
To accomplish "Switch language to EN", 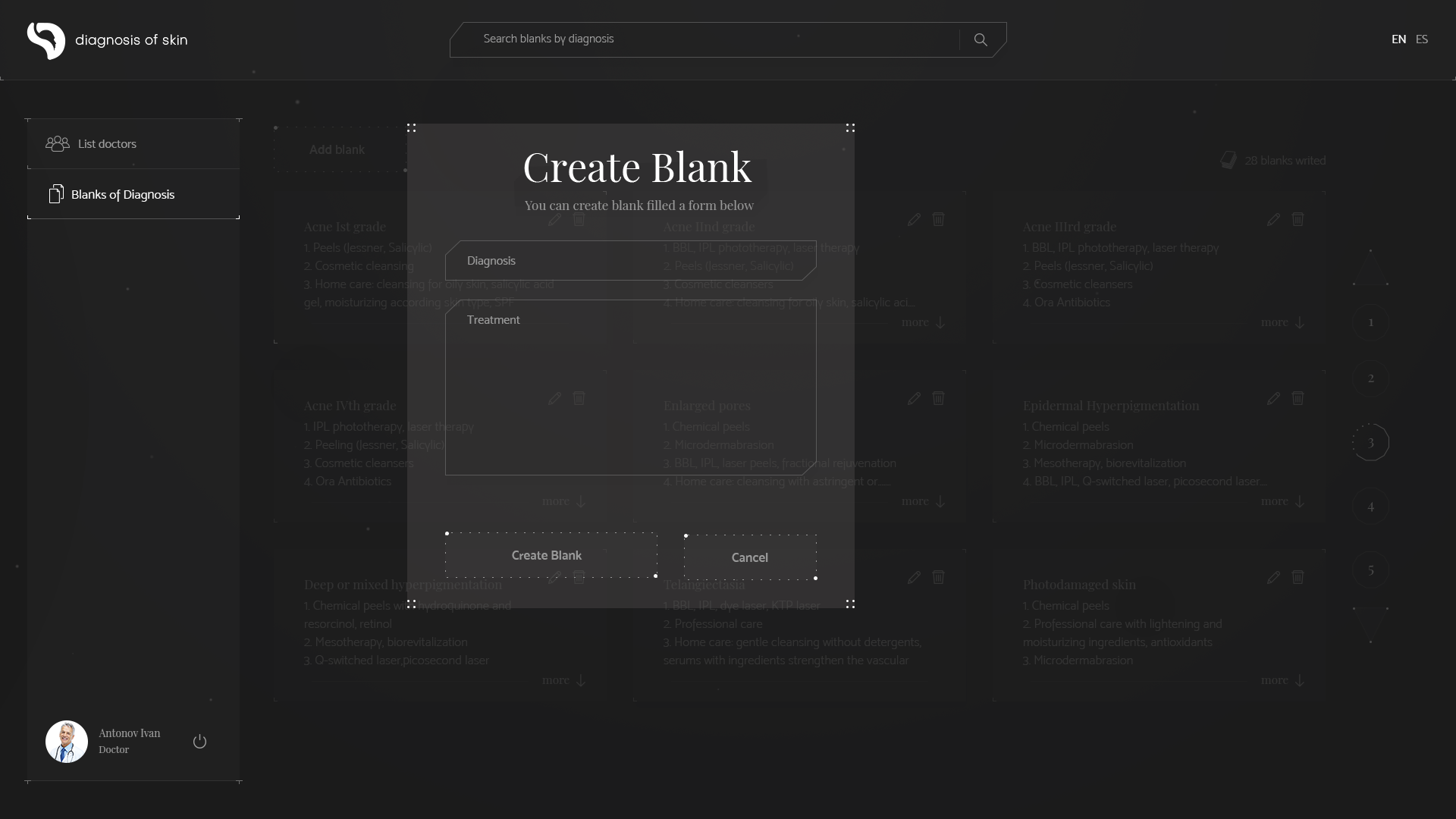I will pos(1398,39).
